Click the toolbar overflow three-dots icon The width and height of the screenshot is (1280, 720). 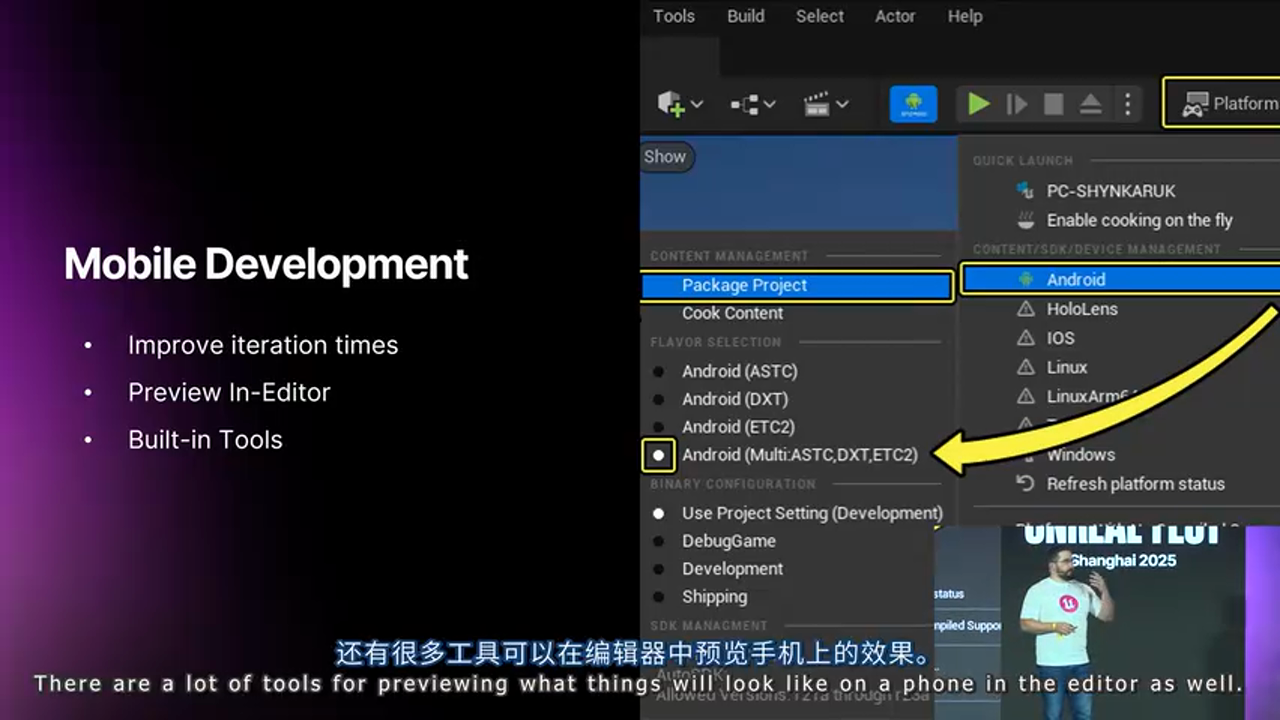[1125, 103]
